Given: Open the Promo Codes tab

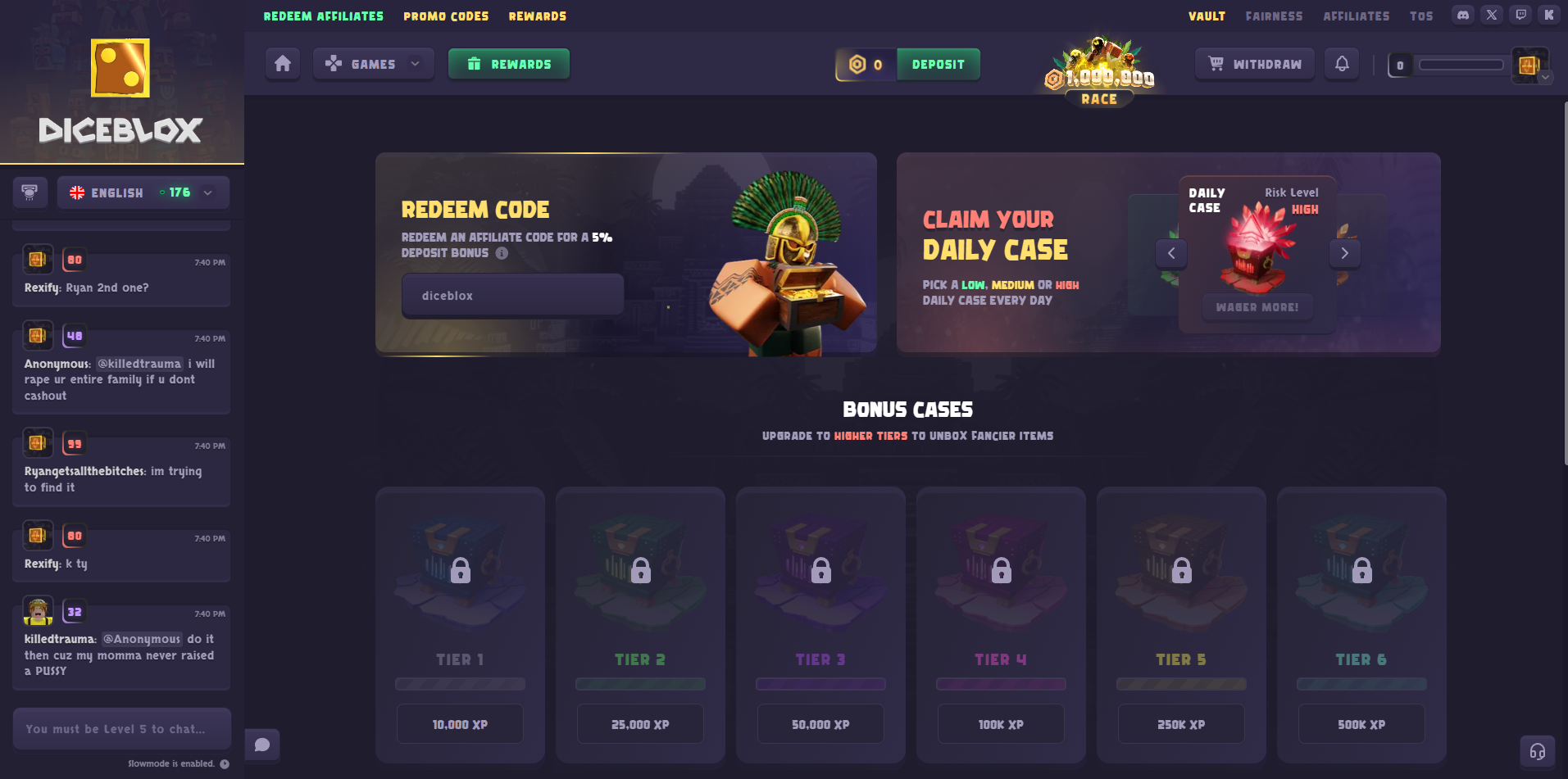Looking at the screenshot, I should click(446, 16).
